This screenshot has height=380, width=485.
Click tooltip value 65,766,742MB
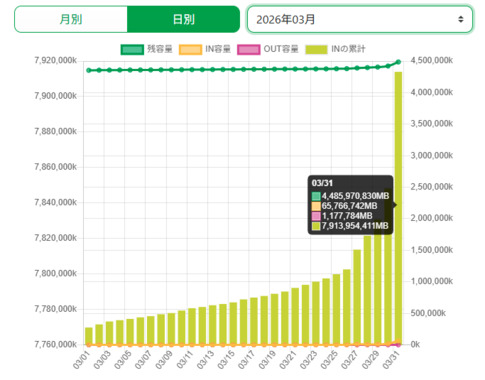(349, 206)
